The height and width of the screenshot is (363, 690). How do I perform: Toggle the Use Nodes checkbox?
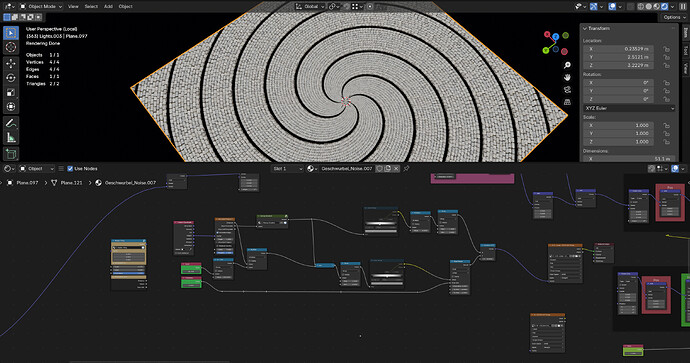70,169
